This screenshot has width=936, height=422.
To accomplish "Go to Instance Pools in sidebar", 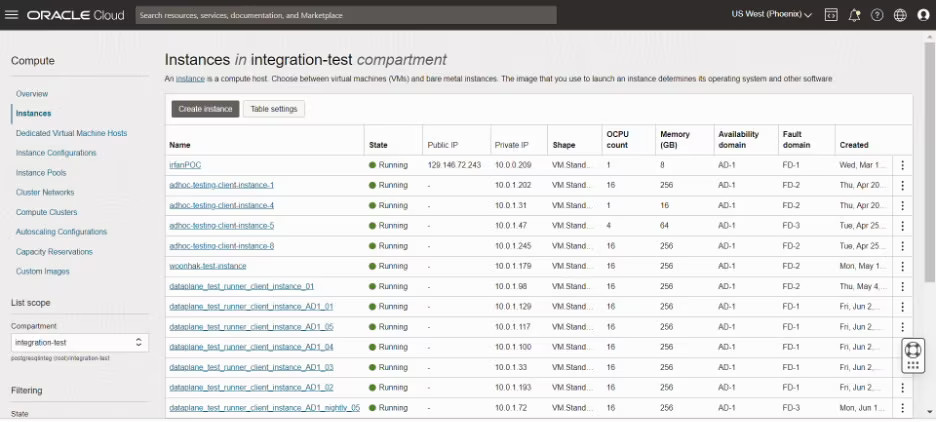I will pyautogui.click(x=41, y=173).
